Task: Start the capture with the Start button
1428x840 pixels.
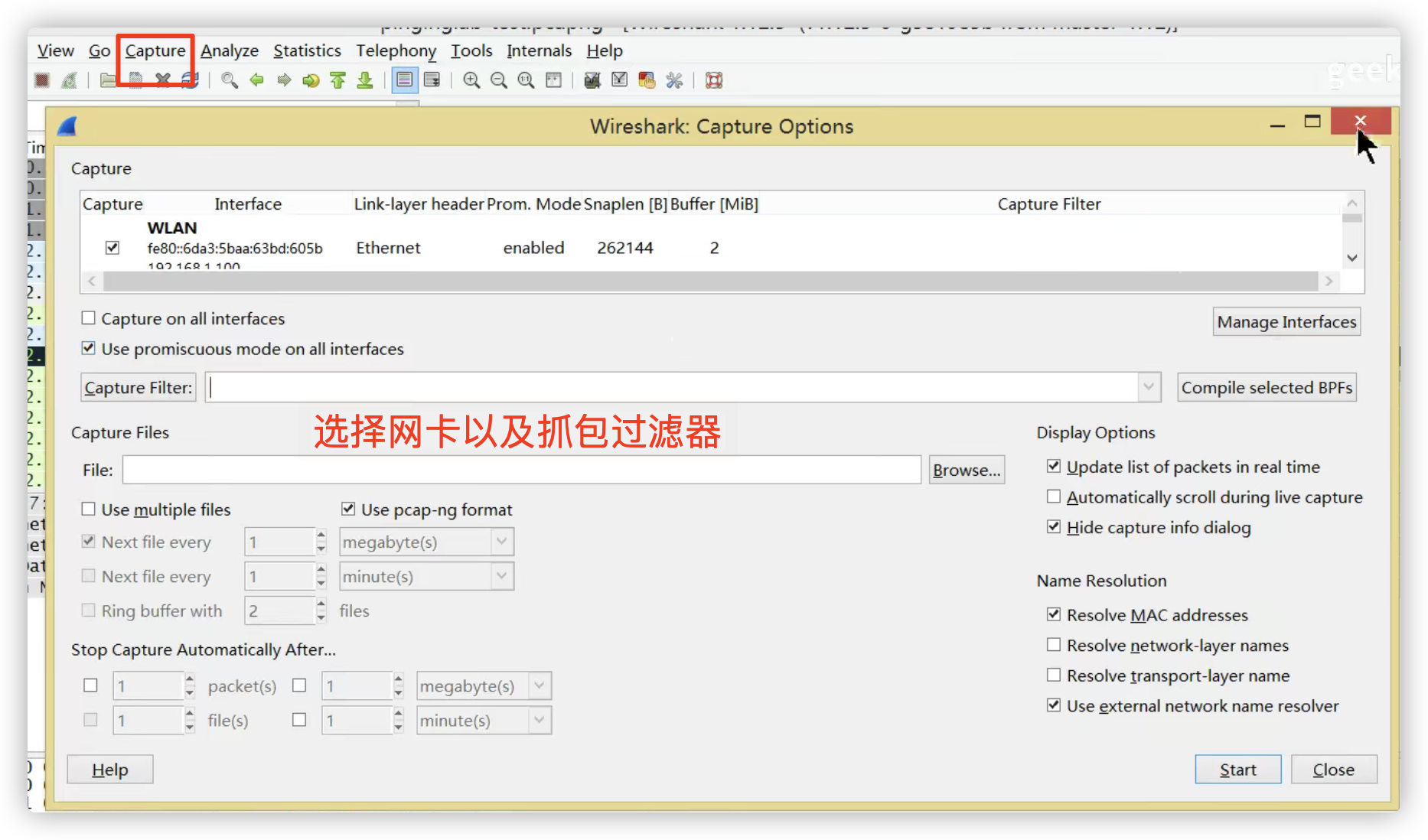Action: (x=1237, y=770)
